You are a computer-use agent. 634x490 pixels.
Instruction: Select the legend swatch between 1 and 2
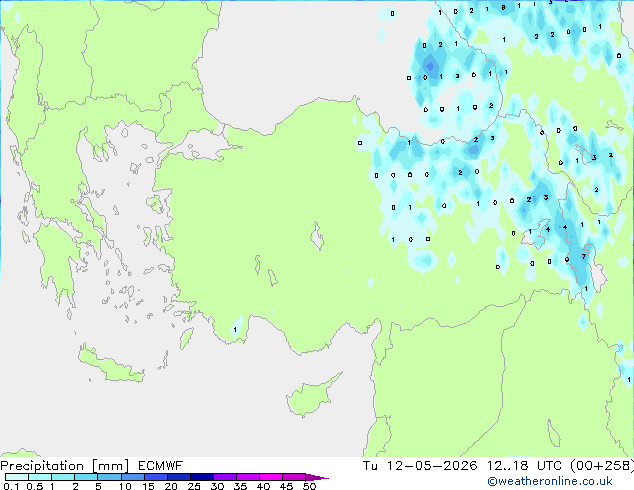63,477
